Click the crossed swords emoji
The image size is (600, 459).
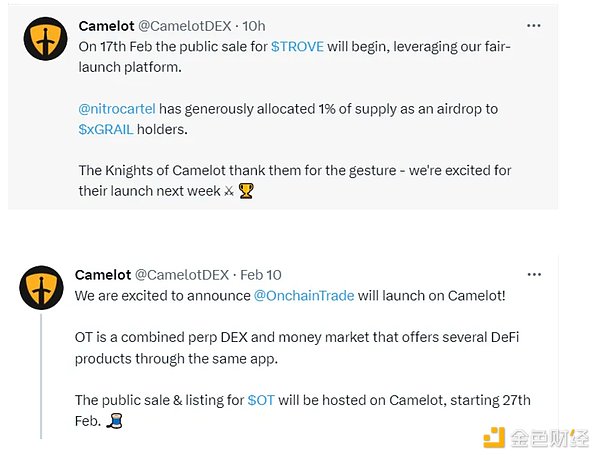click(228, 190)
